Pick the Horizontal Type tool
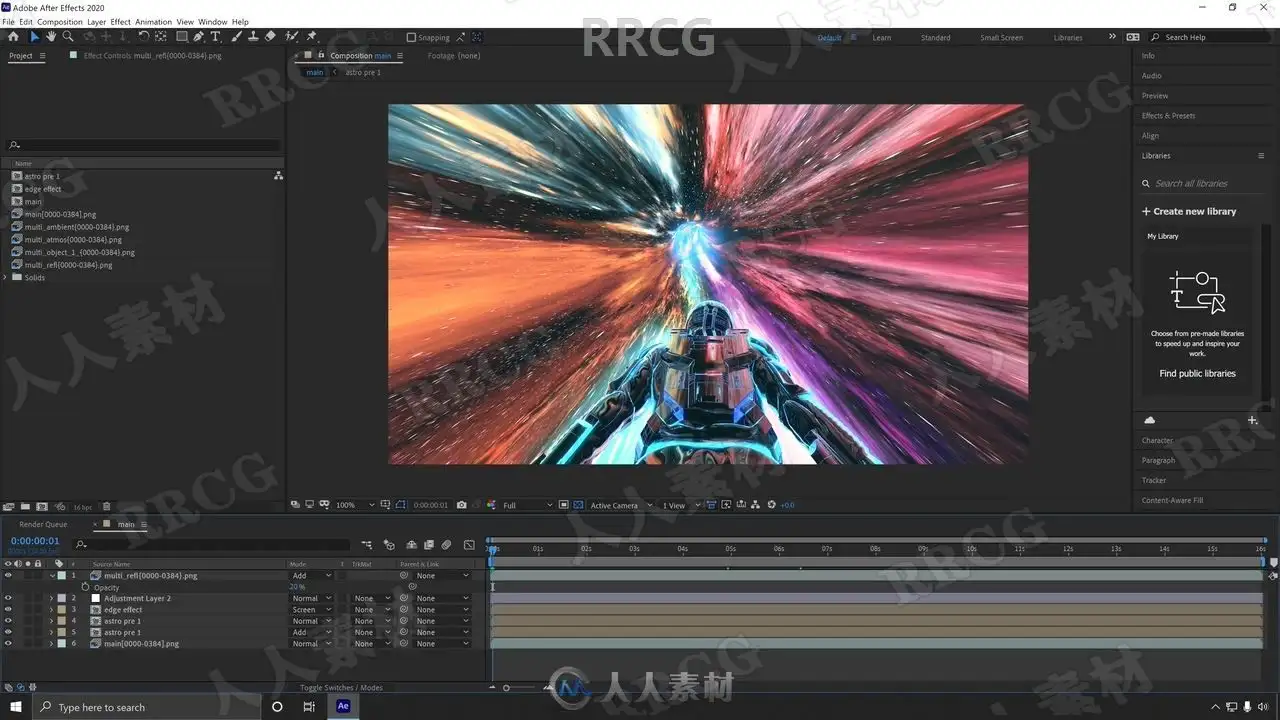Screen dimensions: 1280x720 [x=215, y=37]
